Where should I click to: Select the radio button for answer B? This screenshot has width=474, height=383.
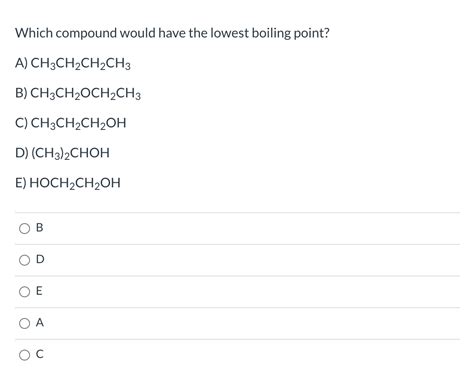(x=24, y=228)
